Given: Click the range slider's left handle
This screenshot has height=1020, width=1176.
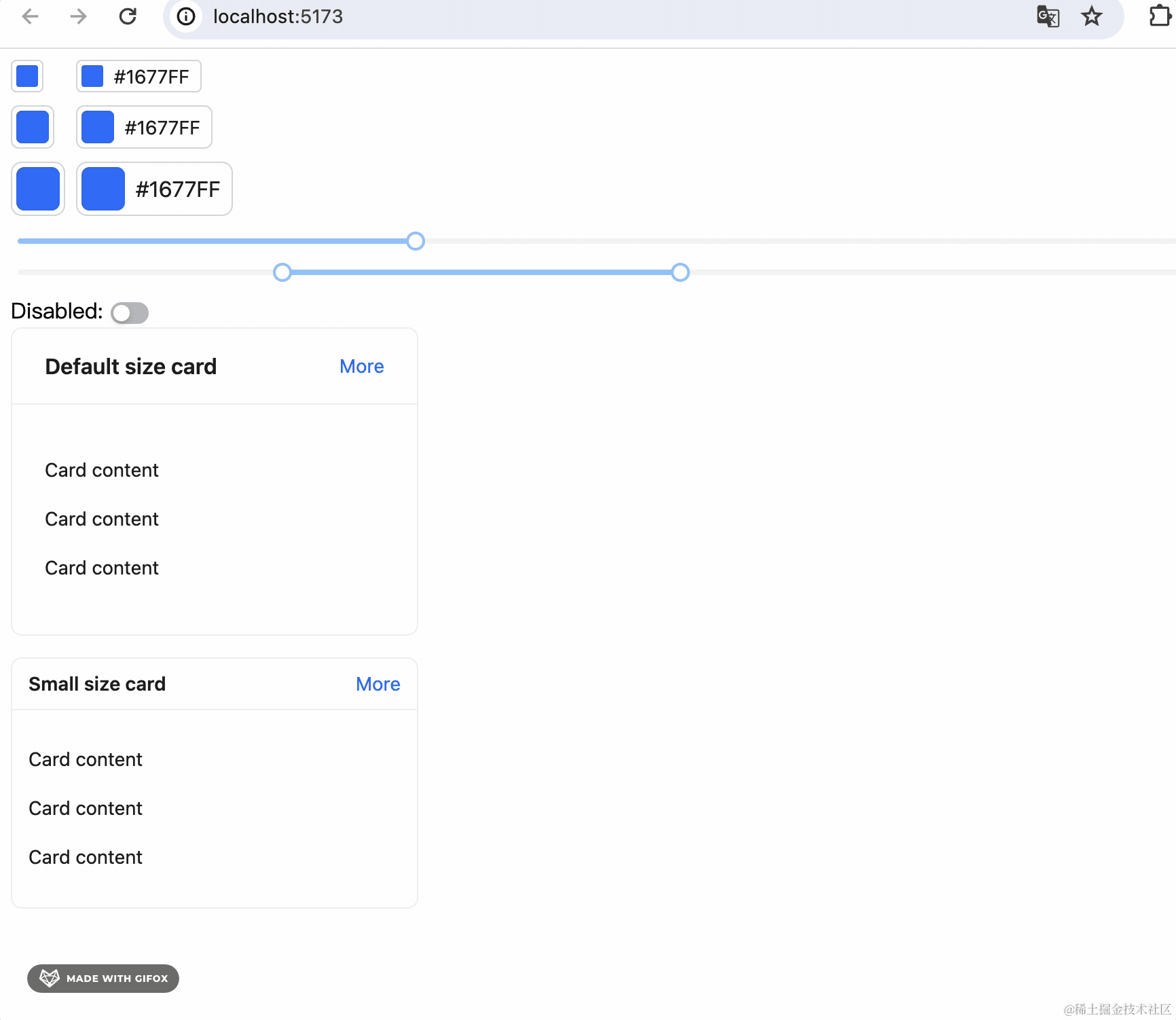Looking at the screenshot, I should (x=282, y=272).
